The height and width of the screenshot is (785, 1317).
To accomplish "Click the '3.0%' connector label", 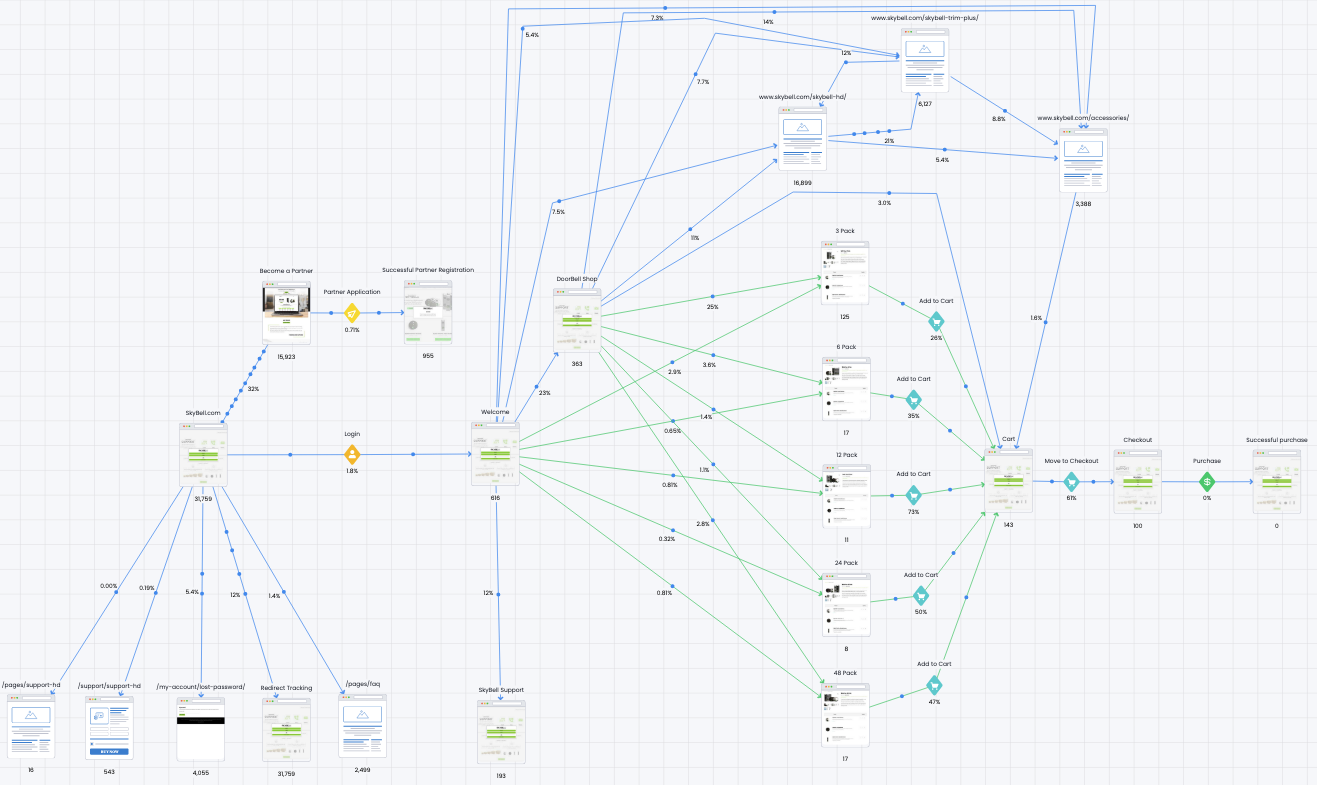I will (884, 203).
